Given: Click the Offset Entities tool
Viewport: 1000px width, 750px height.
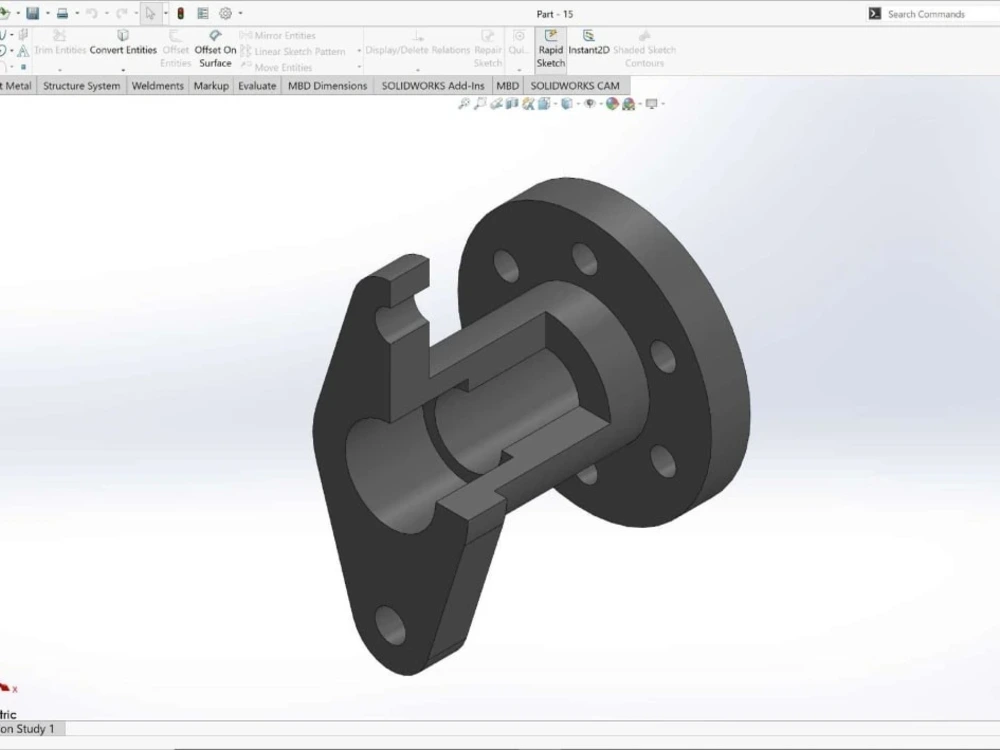Looking at the screenshot, I should coord(175,48).
